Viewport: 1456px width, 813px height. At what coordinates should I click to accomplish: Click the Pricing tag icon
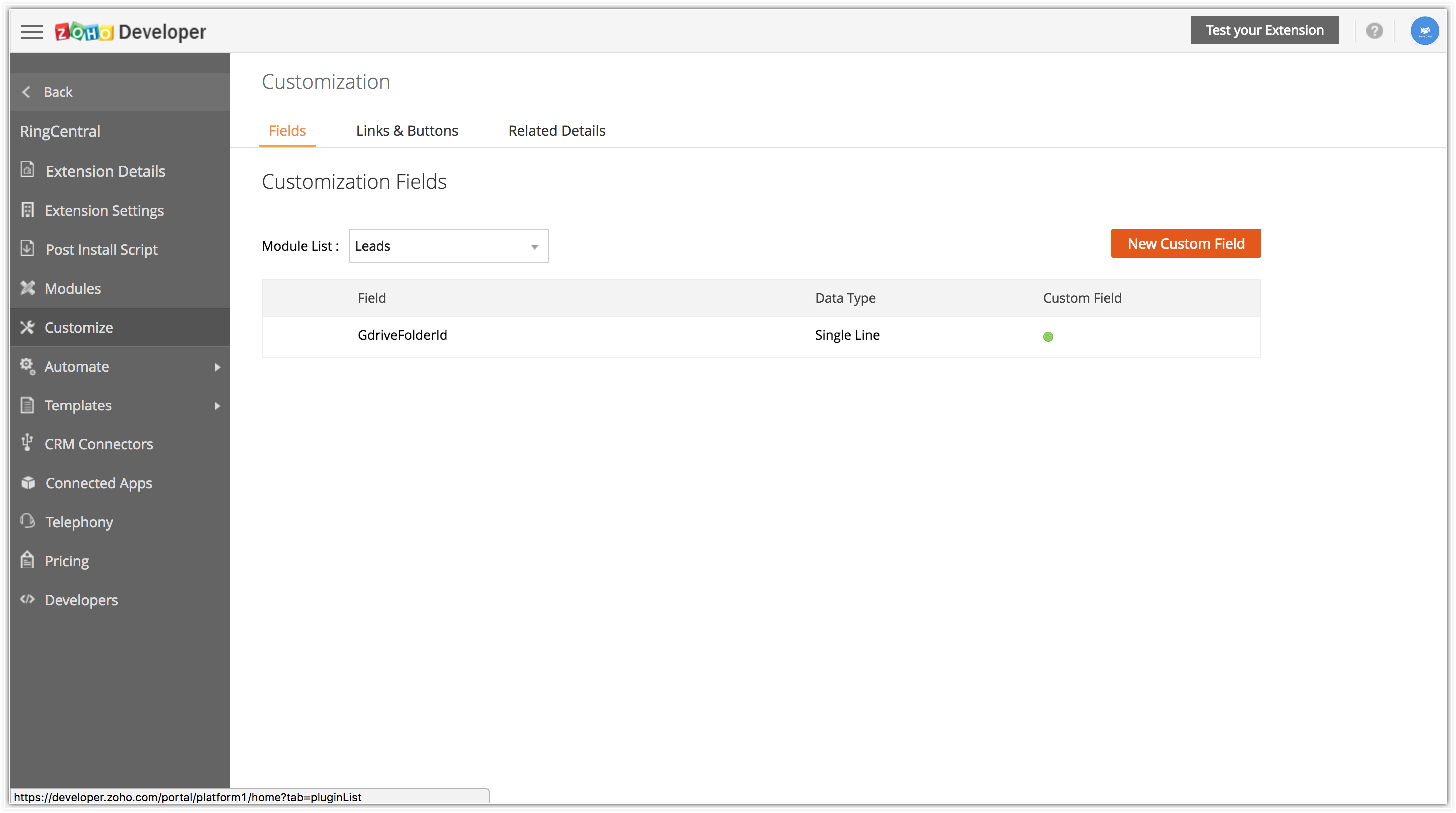click(x=27, y=560)
